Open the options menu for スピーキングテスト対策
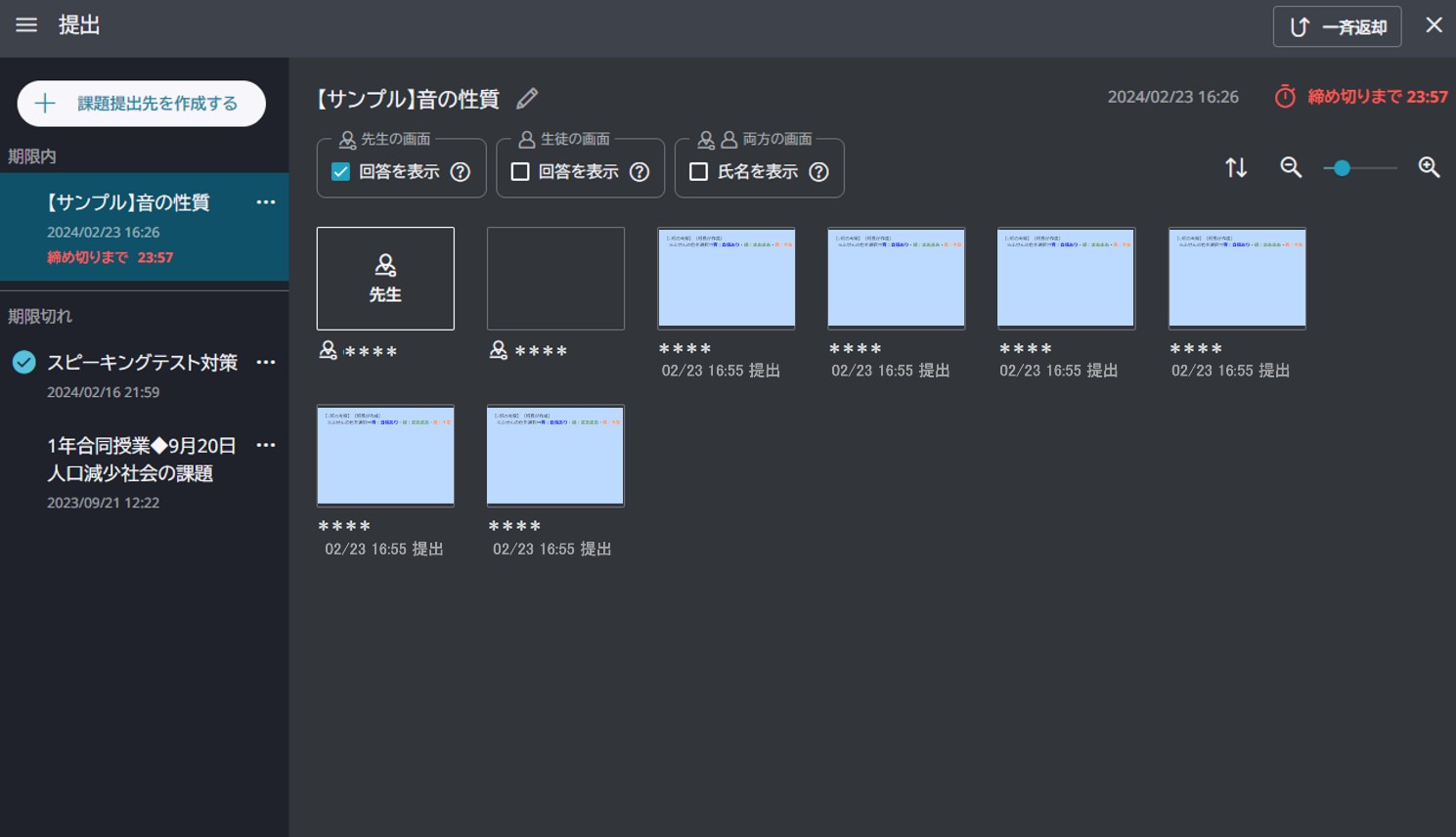Image resolution: width=1456 pixels, height=837 pixels. pyautogui.click(x=265, y=362)
